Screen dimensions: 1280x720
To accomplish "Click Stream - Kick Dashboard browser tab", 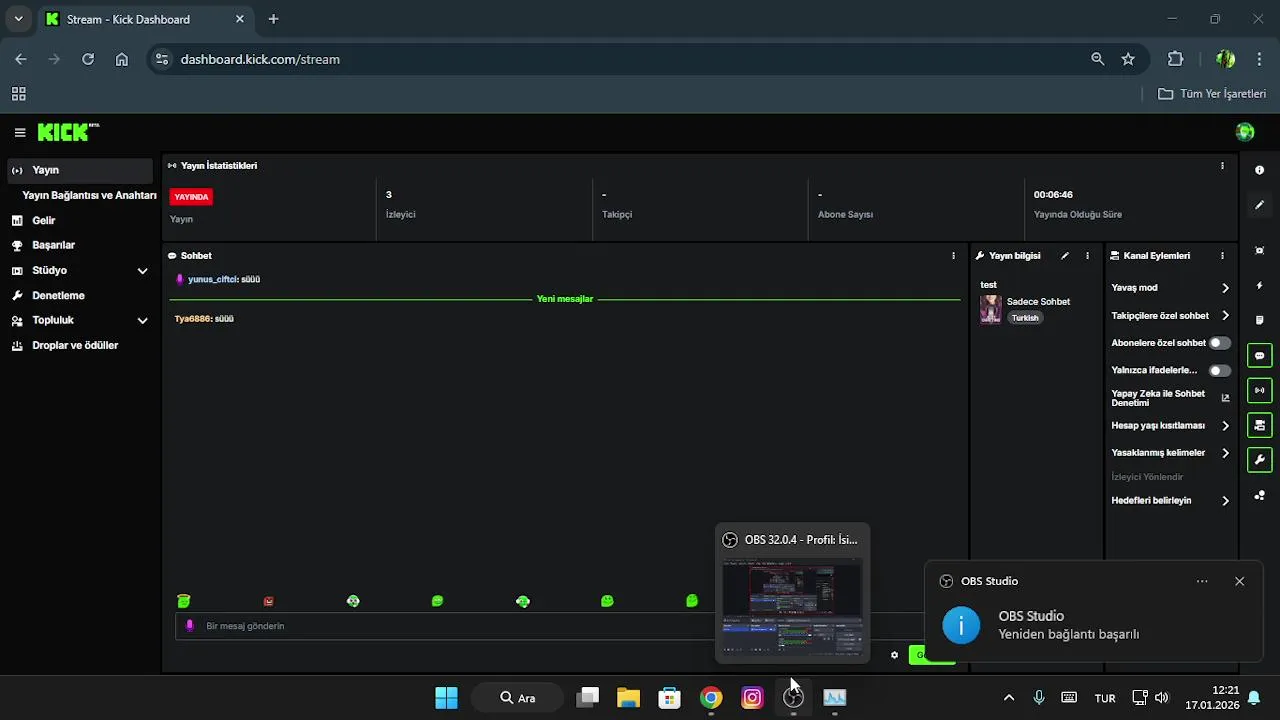I will (145, 19).
